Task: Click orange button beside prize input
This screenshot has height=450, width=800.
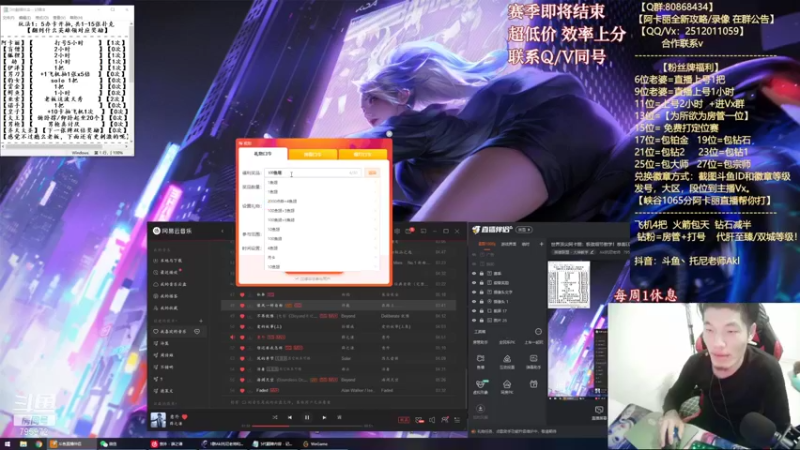Action: 372,173
